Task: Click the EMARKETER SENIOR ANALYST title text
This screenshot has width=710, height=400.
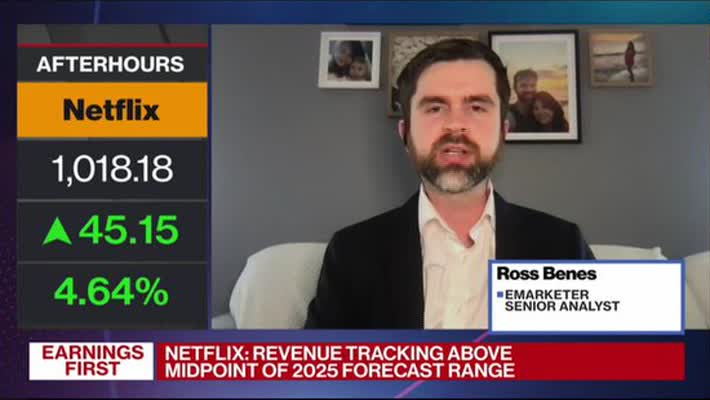Action: point(562,300)
